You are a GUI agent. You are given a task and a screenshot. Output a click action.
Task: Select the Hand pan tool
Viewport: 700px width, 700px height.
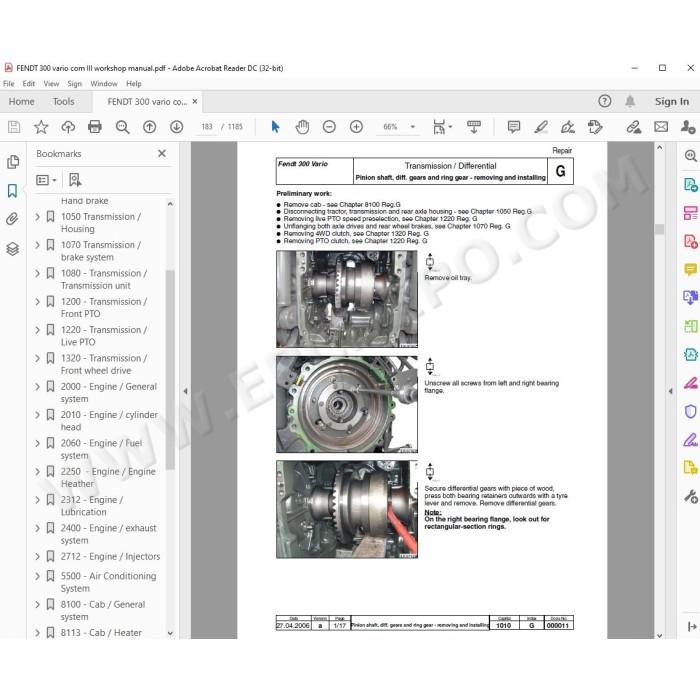(302, 127)
